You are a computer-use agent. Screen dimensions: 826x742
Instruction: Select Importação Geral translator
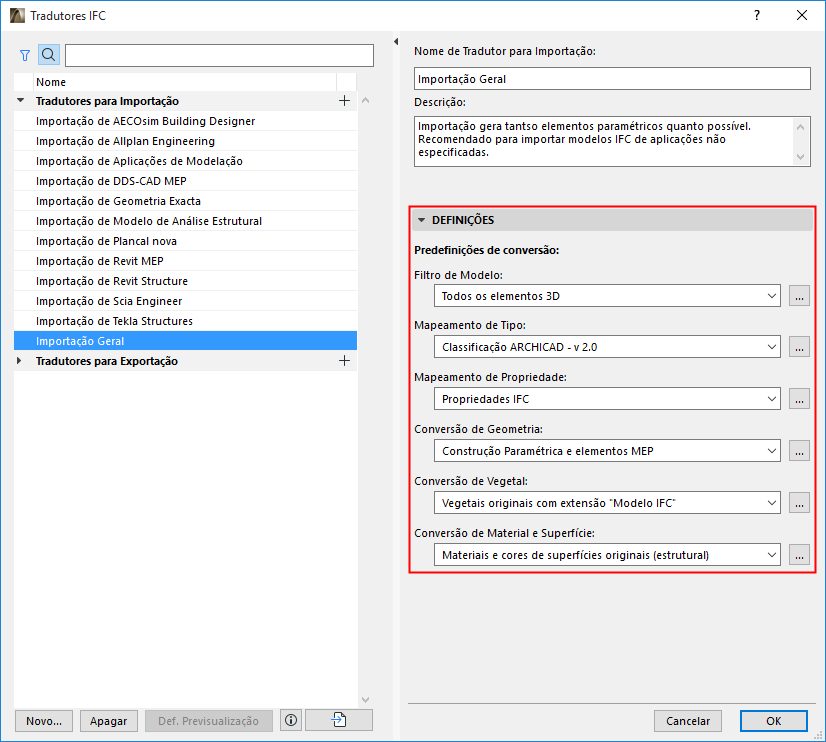point(185,341)
